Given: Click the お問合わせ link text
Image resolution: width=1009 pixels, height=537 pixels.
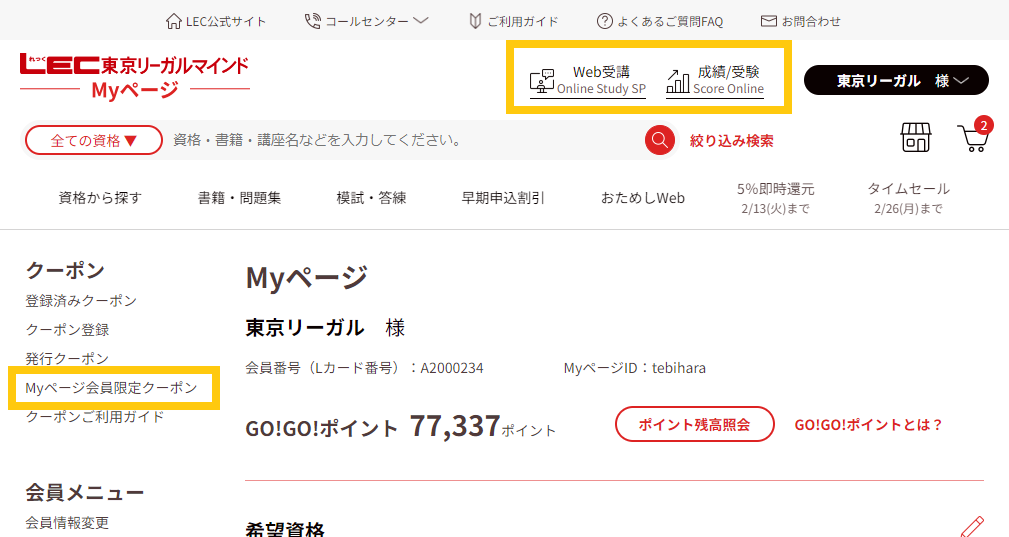Looking at the screenshot, I should [x=811, y=21].
